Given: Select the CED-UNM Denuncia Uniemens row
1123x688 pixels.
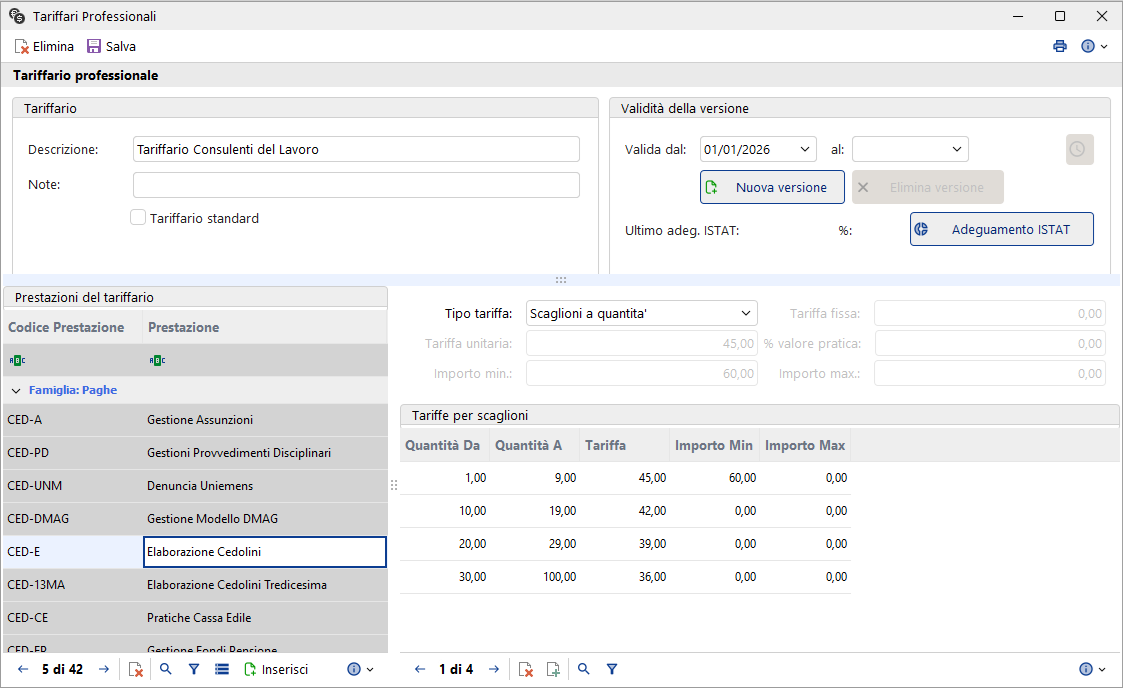Looking at the screenshot, I should coord(196,486).
